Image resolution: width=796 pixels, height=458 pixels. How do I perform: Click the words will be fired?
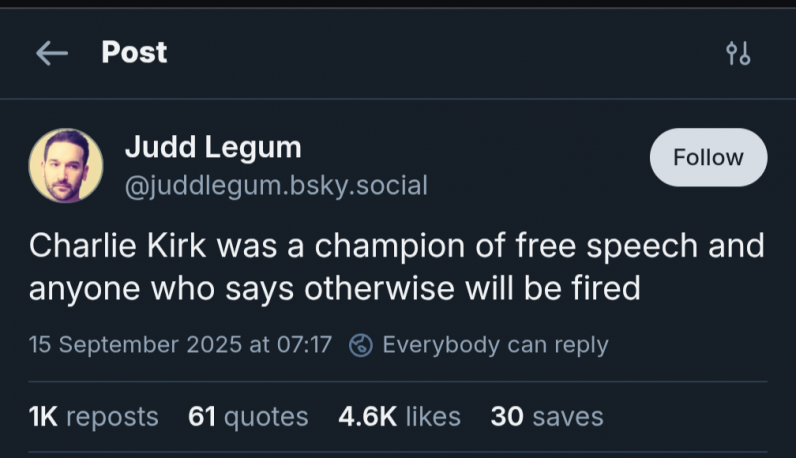pos(576,289)
